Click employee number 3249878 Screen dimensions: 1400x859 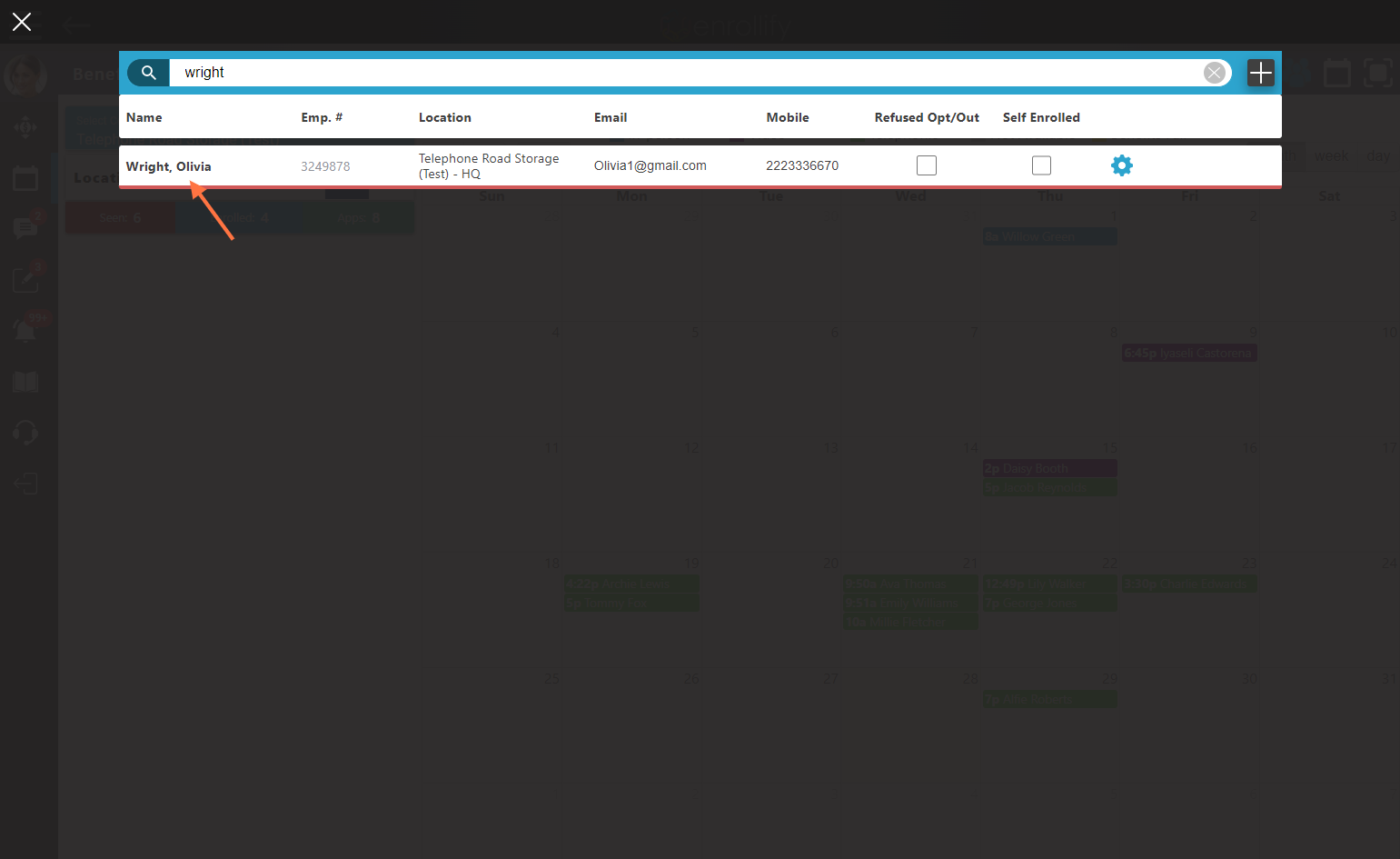[x=325, y=166]
